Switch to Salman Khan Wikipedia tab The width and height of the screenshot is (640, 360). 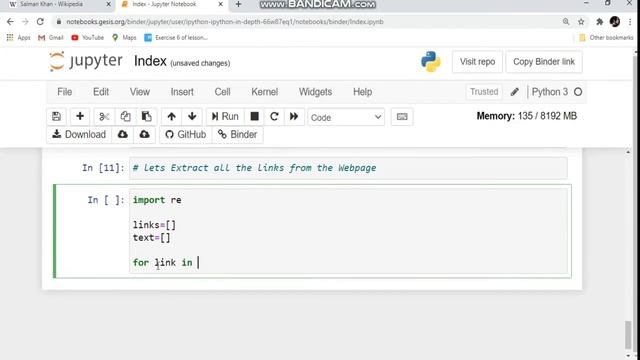[x=57, y=4]
